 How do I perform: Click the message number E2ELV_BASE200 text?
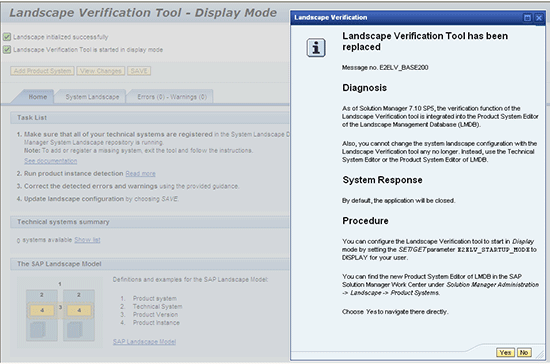(385, 67)
